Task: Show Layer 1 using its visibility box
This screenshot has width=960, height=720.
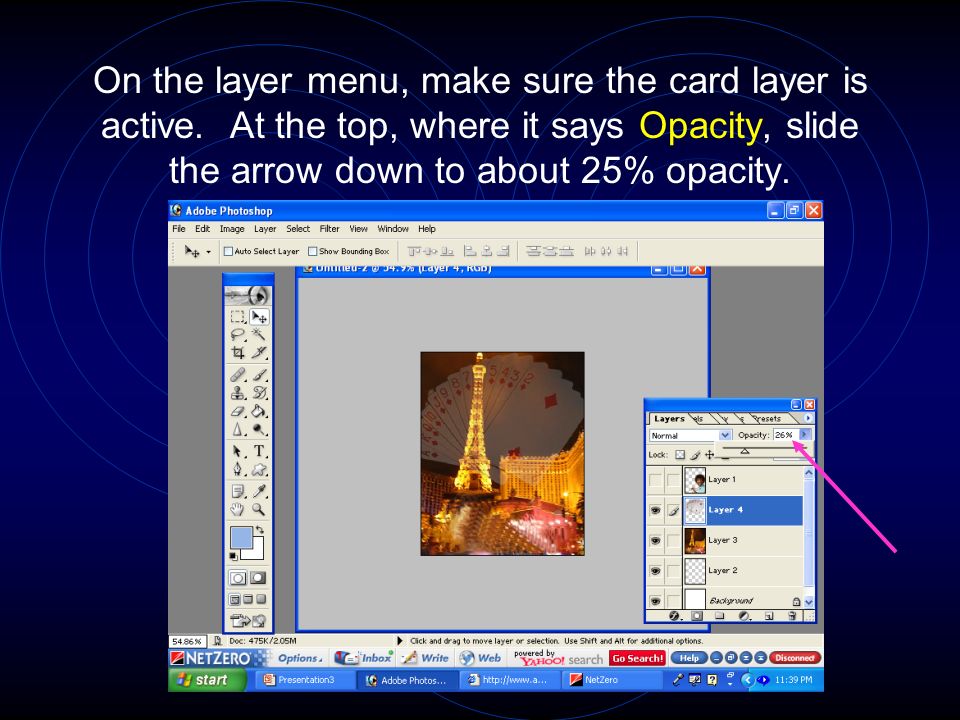Action: [x=655, y=479]
